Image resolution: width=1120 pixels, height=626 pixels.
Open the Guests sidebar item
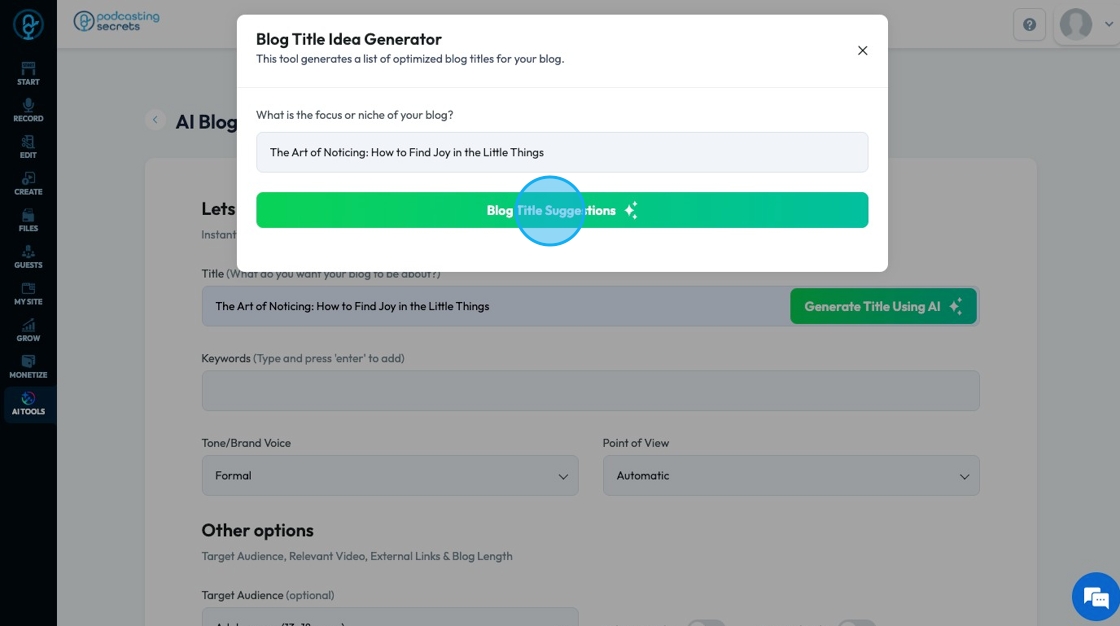pyautogui.click(x=28, y=257)
